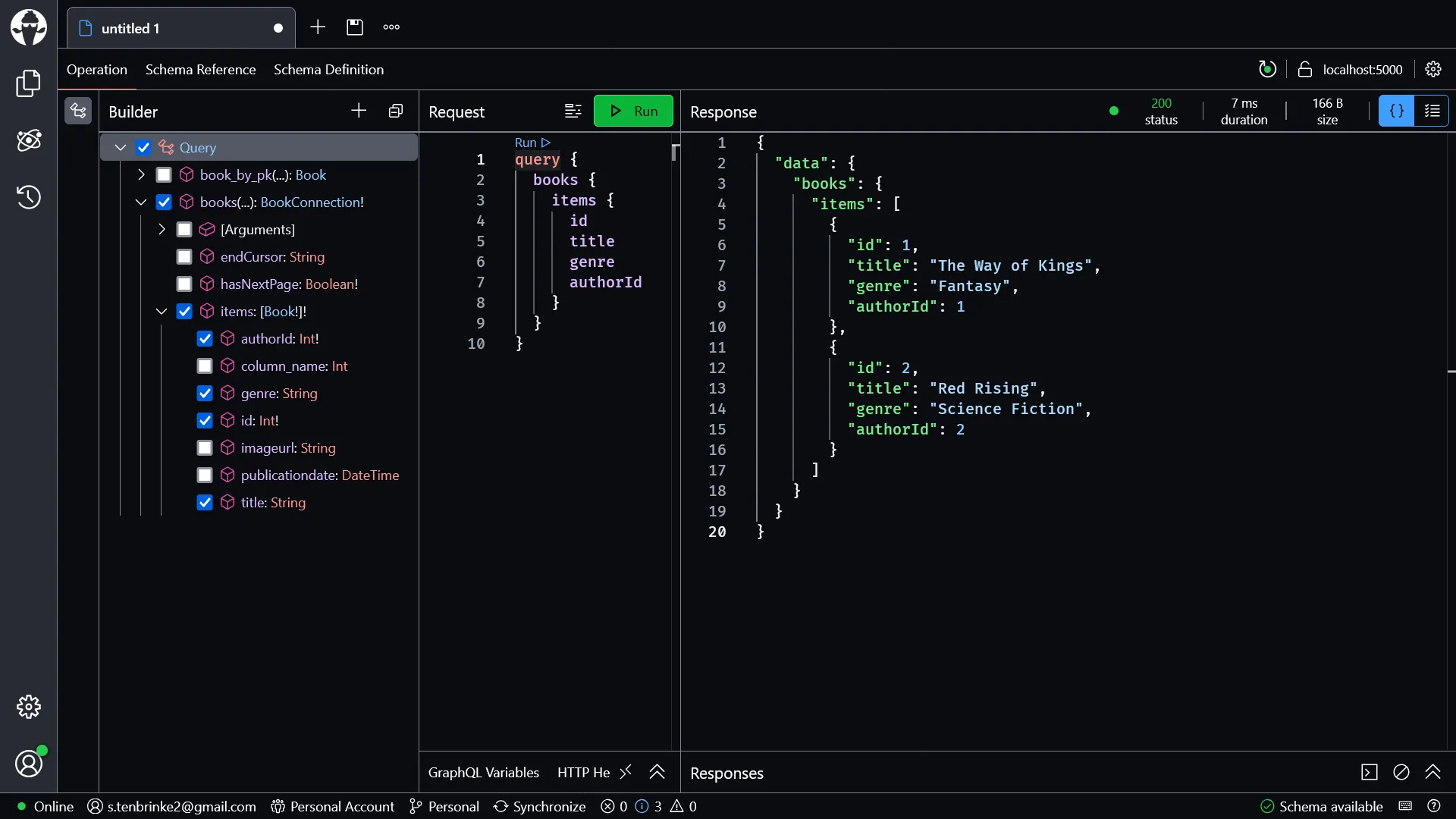This screenshot has height=819, width=1456.
Task: Click the prettify/format request icon
Action: pos(573,111)
